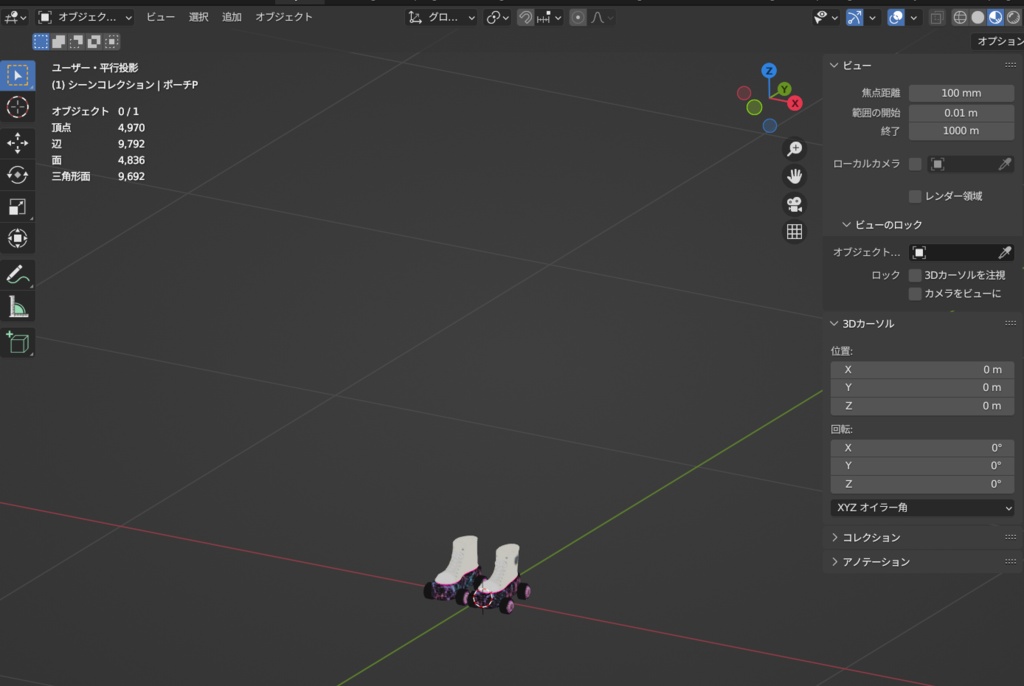Click the 3D cursor rotation Z field
Screen dimensions: 1024x686
tap(922, 484)
